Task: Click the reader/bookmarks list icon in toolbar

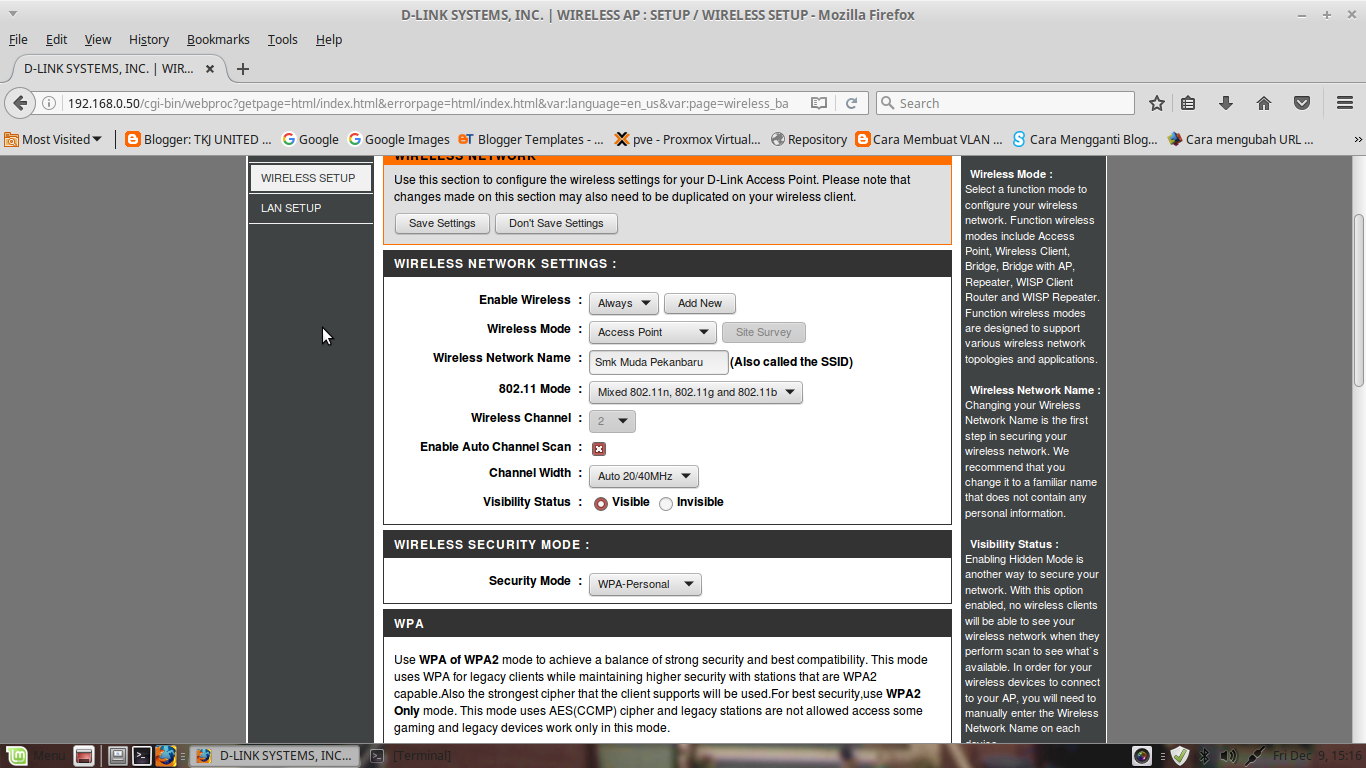Action: (x=1187, y=102)
